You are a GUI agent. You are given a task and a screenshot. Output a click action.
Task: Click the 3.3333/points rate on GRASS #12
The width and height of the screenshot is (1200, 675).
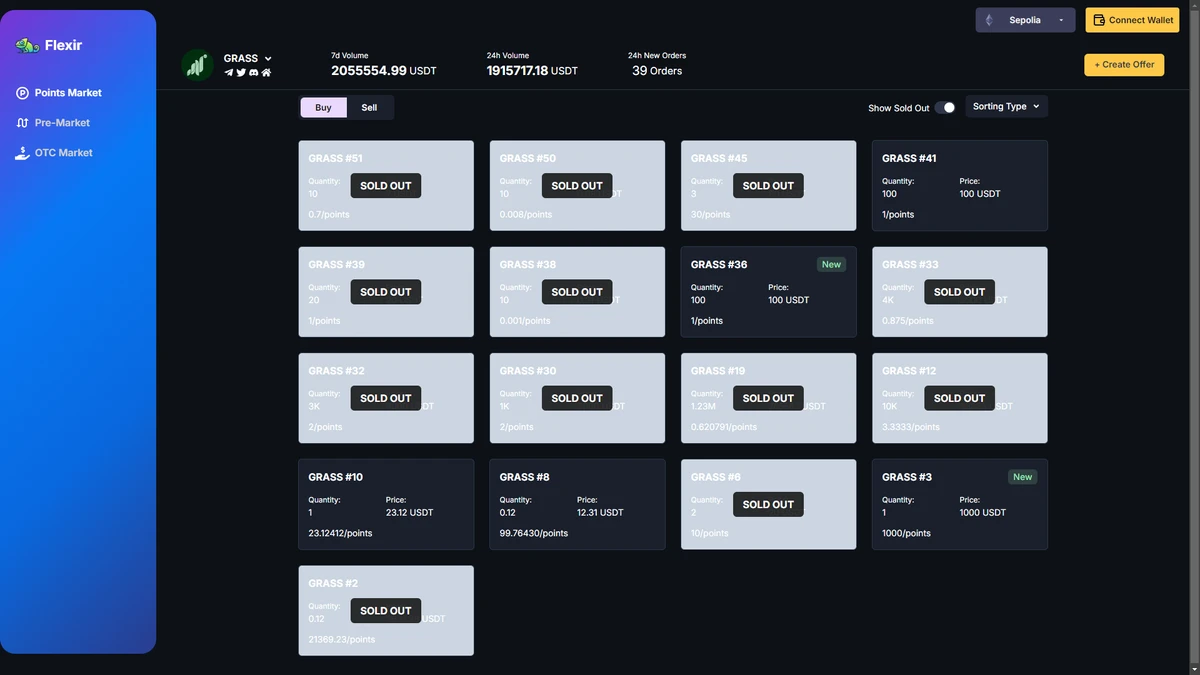[x=911, y=427]
